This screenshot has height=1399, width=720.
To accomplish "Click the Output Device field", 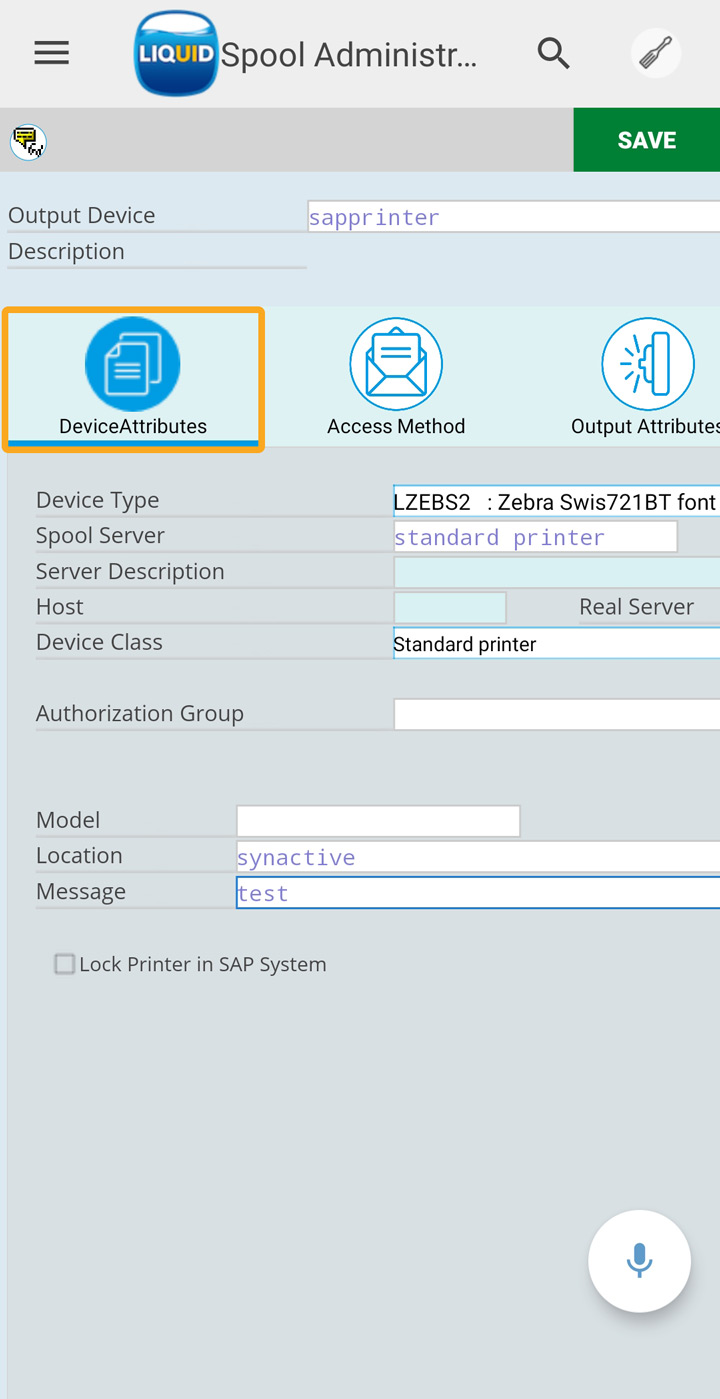I will [513, 217].
